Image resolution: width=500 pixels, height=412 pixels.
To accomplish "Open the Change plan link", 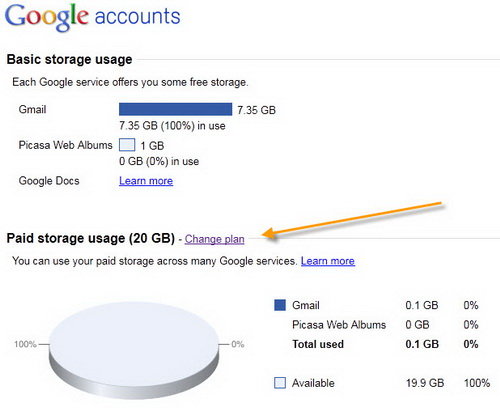I will [214, 239].
